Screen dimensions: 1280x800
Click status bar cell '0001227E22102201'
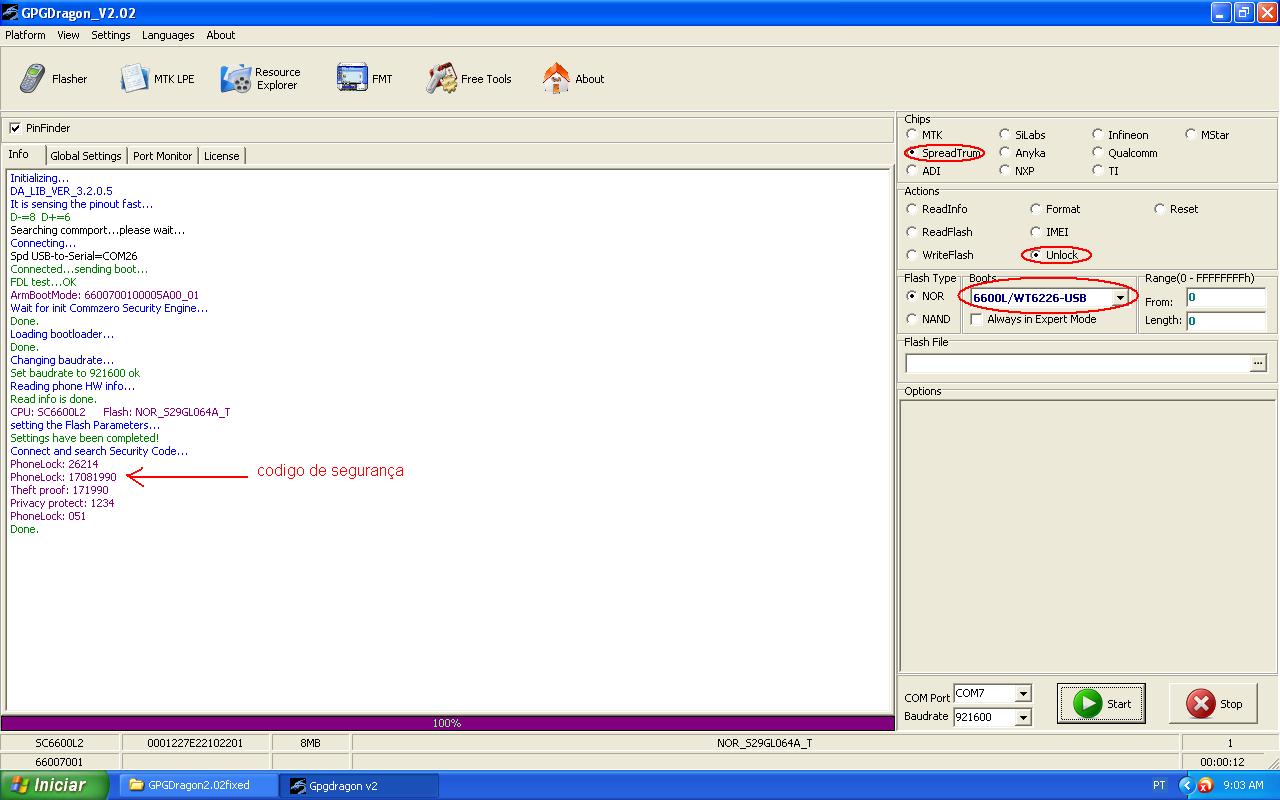click(x=195, y=743)
